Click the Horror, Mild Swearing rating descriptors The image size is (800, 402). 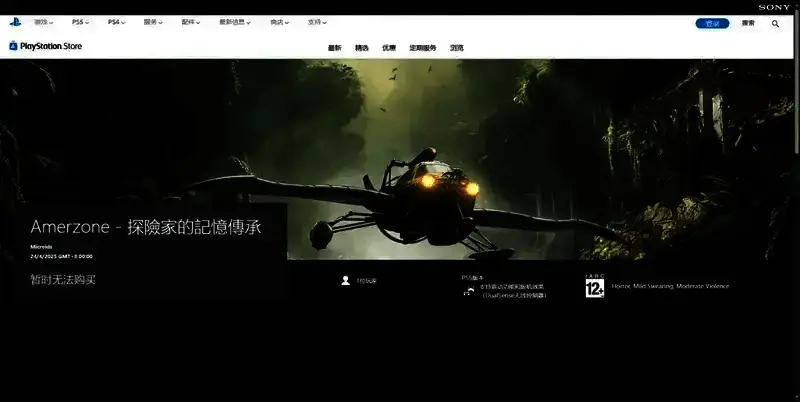pyautogui.click(x=670, y=286)
